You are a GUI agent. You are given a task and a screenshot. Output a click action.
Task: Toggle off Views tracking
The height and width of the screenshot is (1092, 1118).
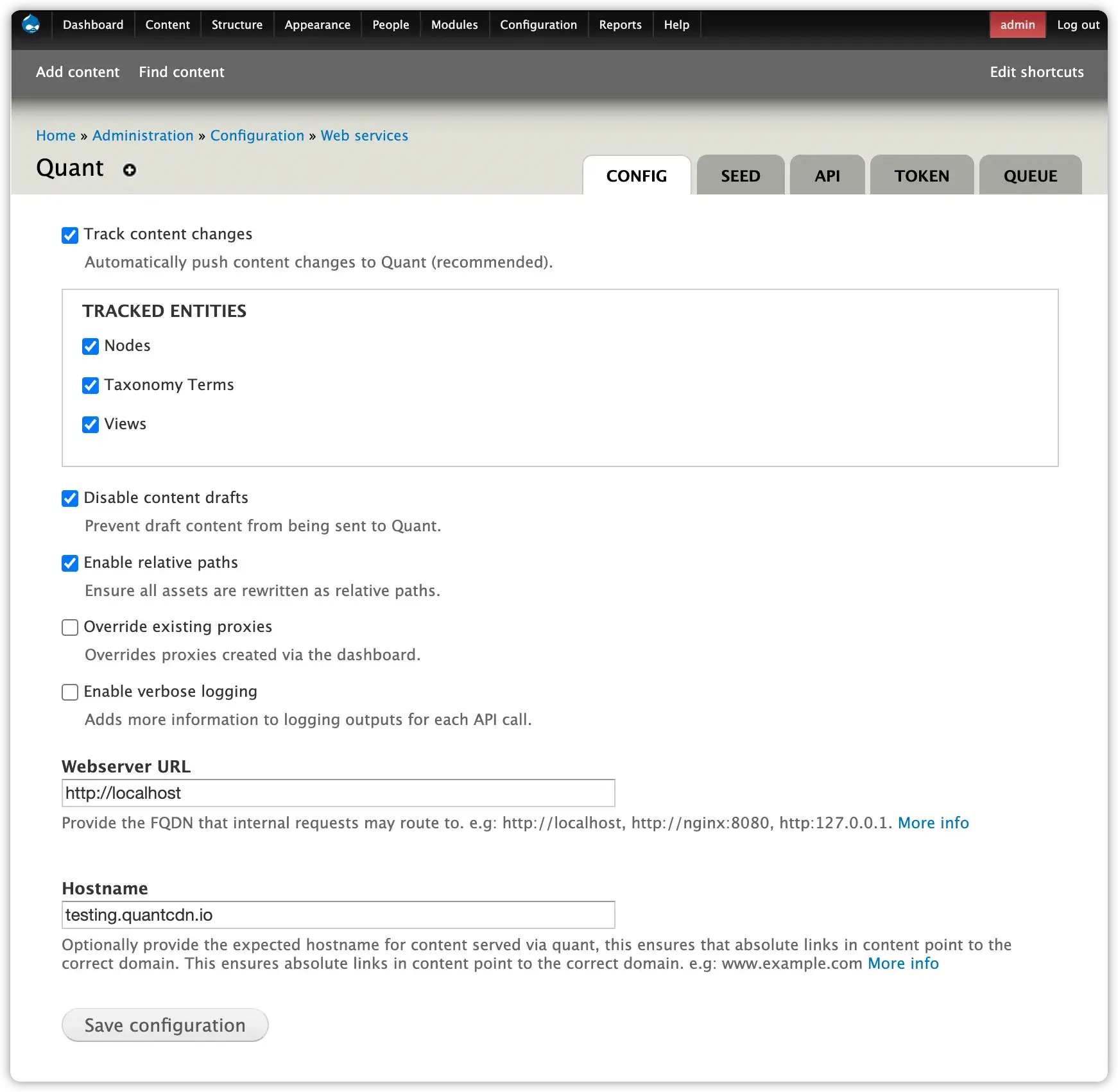coord(90,425)
